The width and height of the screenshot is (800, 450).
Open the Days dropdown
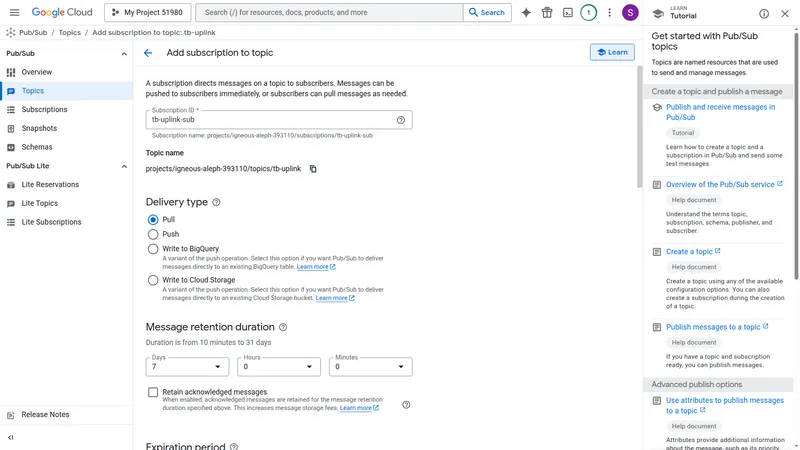click(187, 366)
